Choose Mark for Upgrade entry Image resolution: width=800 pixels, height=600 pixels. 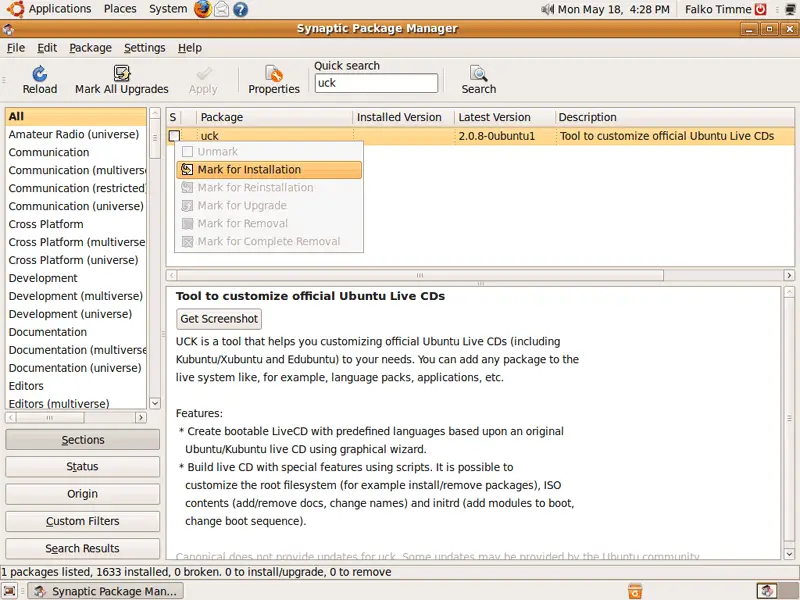click(269, 205)
